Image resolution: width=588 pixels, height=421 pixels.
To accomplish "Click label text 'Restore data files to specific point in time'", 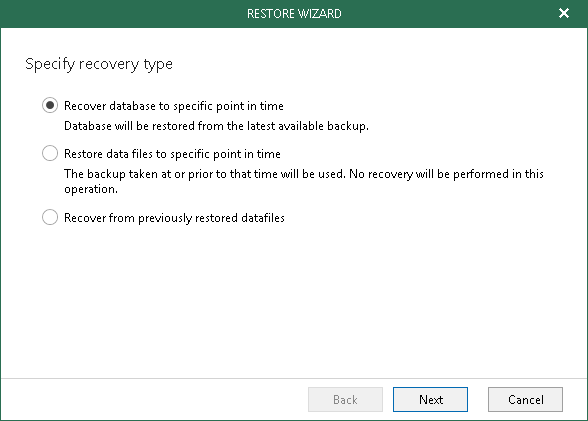I will 172,154.
